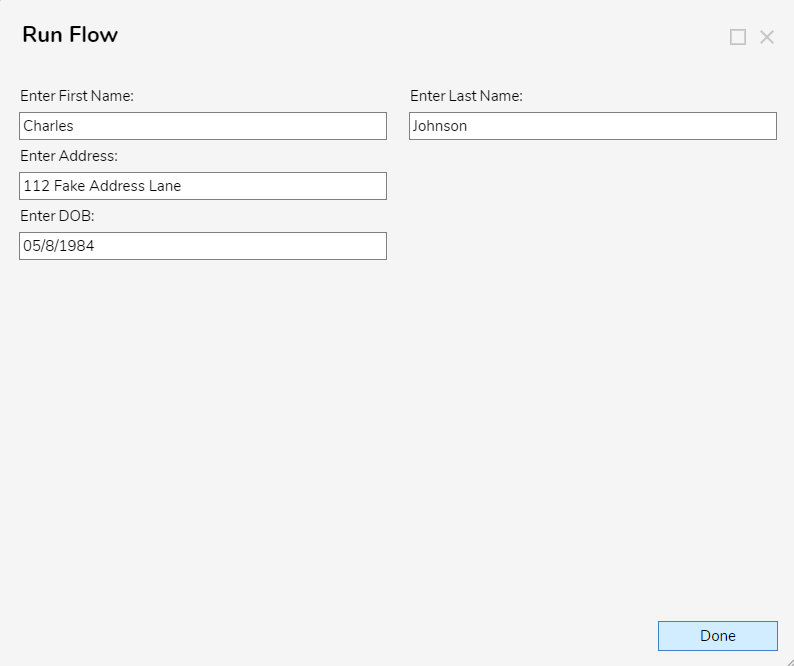Click the word 'Lane' in the address
This screenshot has height=666, width=794.
click(x=165, y=186)
